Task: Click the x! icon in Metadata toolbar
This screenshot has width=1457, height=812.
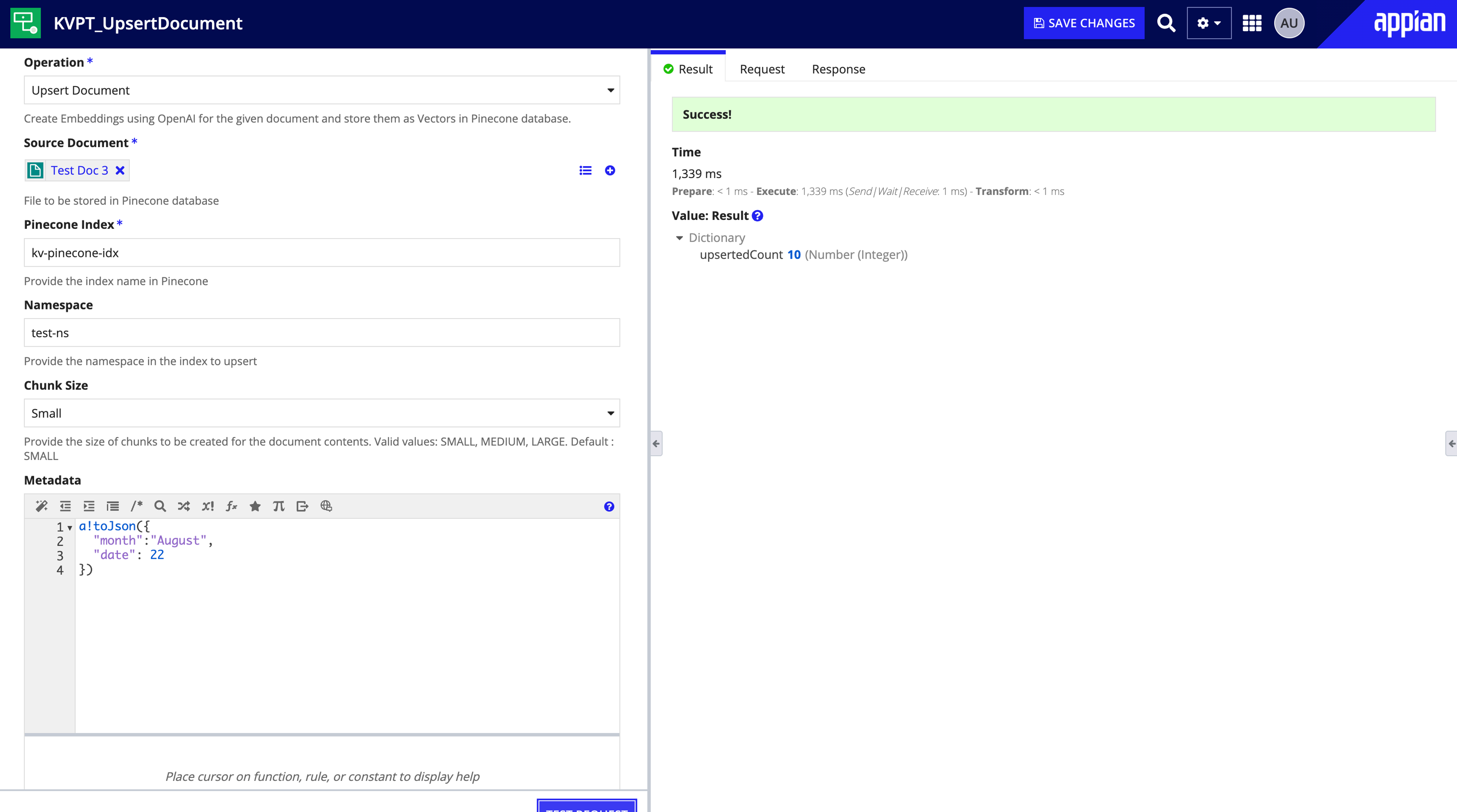Action: tap(208, 506)
